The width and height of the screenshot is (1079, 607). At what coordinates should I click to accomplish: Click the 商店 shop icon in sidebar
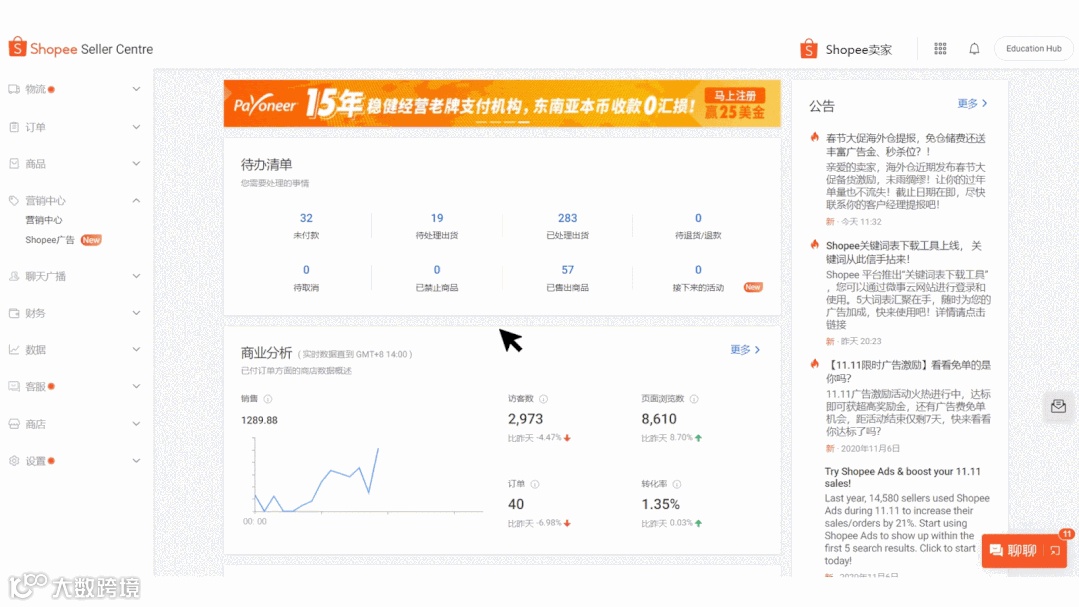14,424
